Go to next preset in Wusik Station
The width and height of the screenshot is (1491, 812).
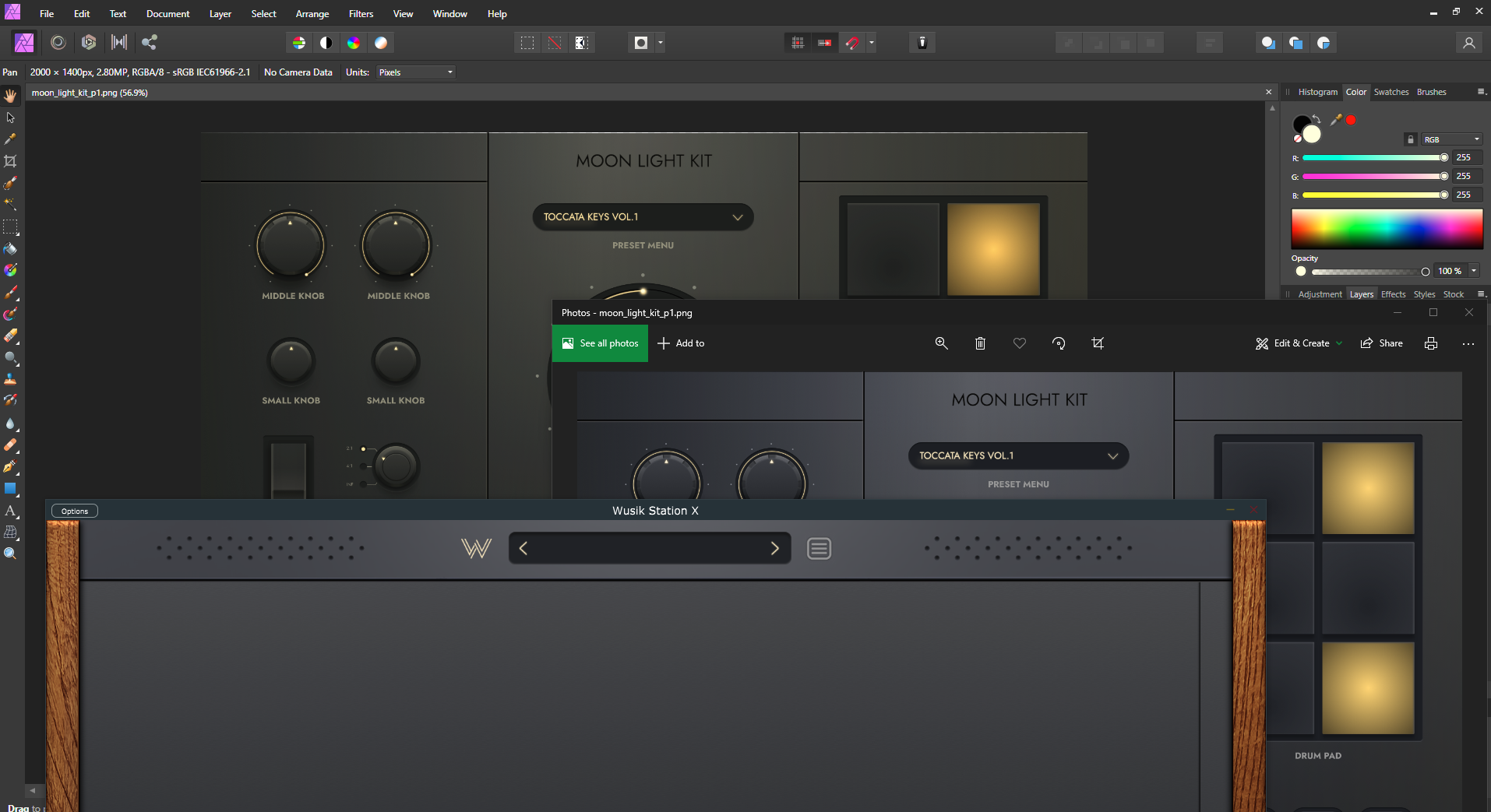tap(774, 548)
